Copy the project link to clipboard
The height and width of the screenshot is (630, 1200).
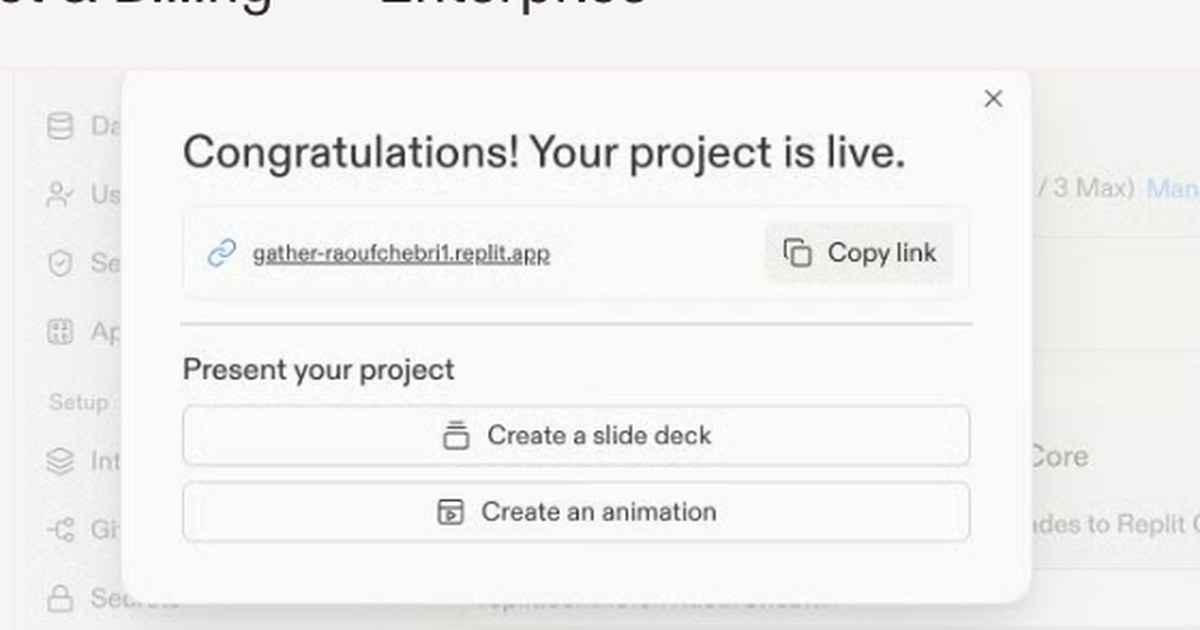point(859,253)
